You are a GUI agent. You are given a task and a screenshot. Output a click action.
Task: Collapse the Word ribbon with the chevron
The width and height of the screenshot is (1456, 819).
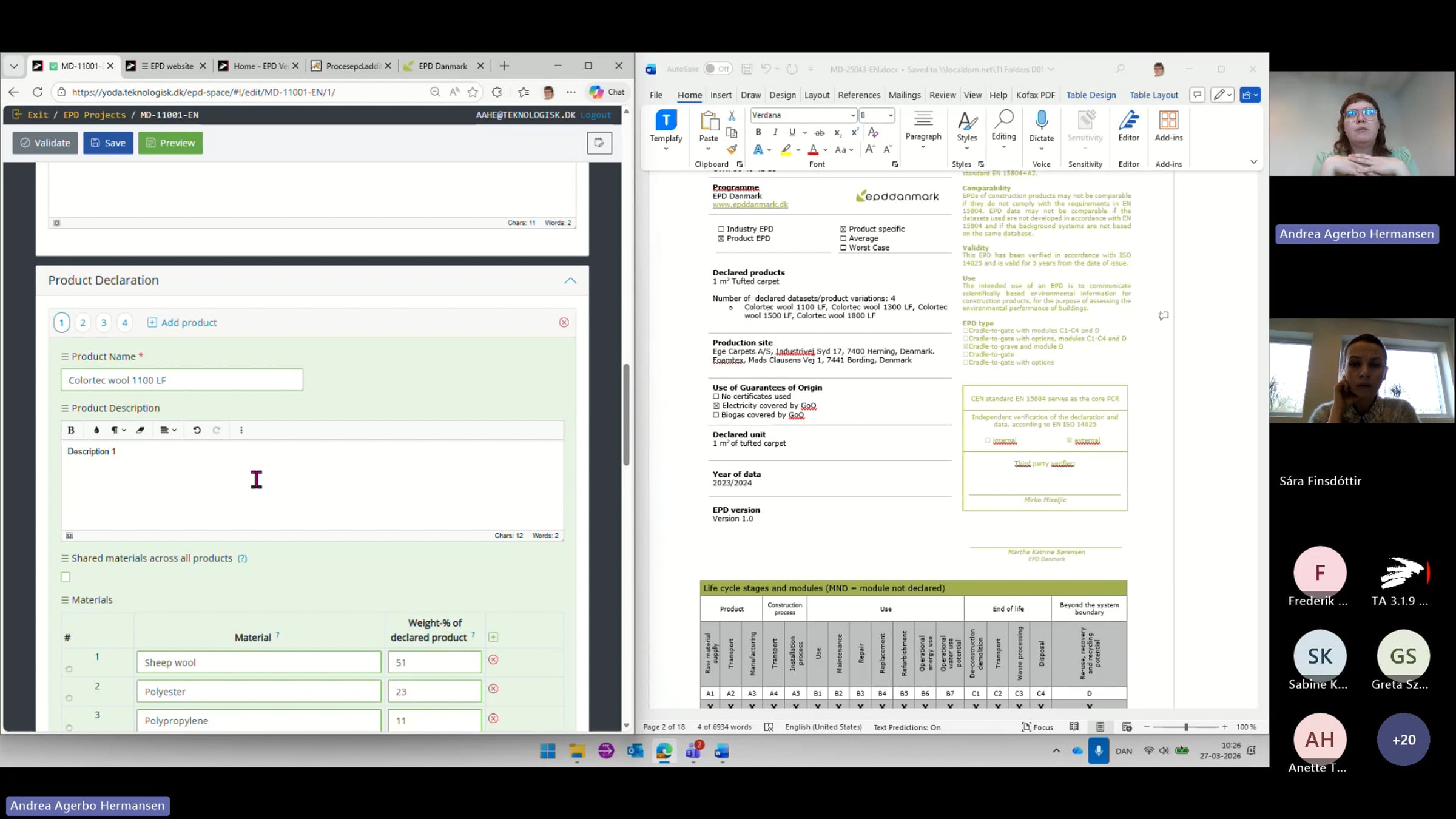point(1253,162)
